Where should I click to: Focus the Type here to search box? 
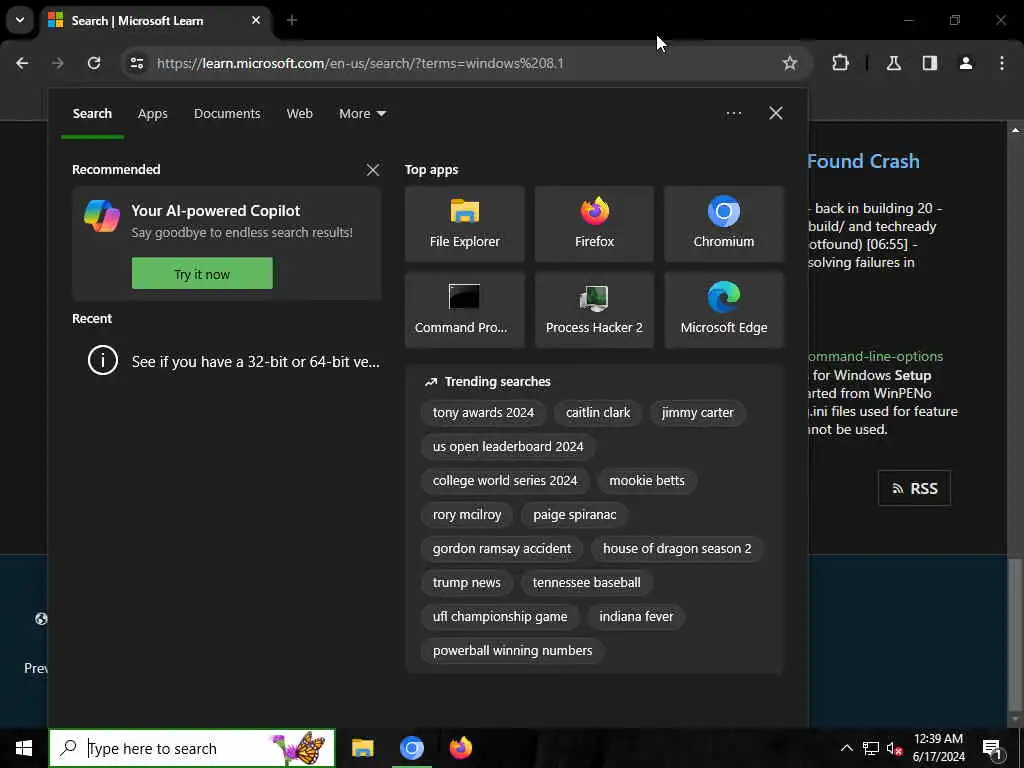pos(192,748)
